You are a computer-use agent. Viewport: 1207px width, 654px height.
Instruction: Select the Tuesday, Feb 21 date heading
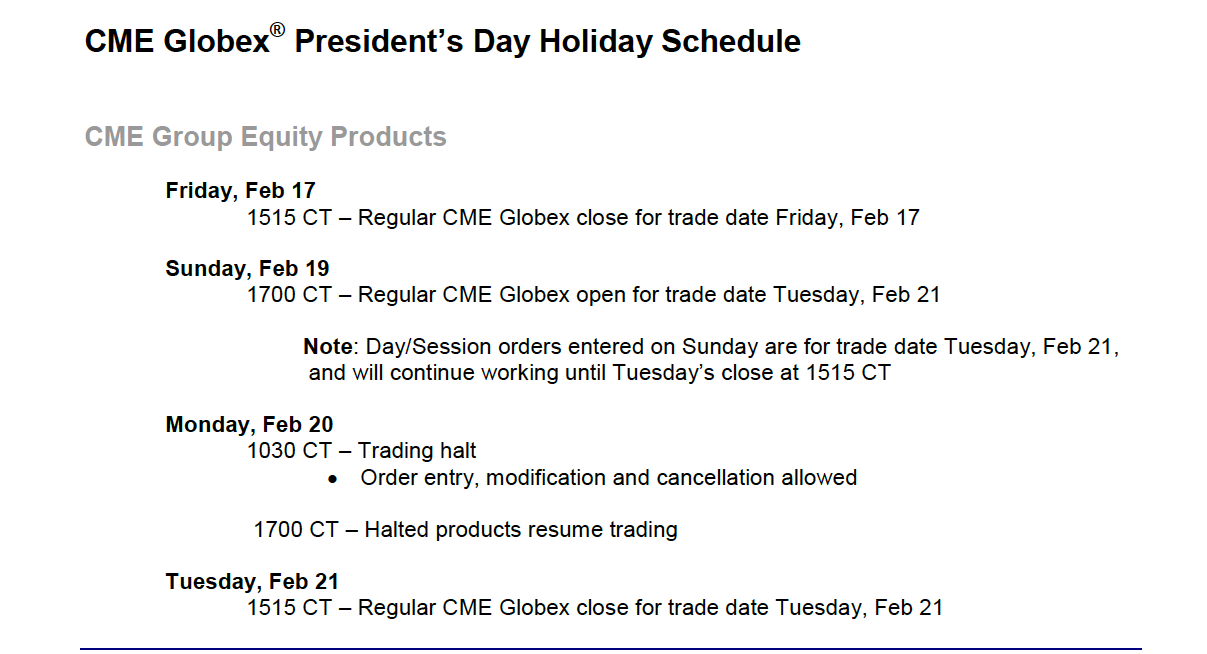253,581
